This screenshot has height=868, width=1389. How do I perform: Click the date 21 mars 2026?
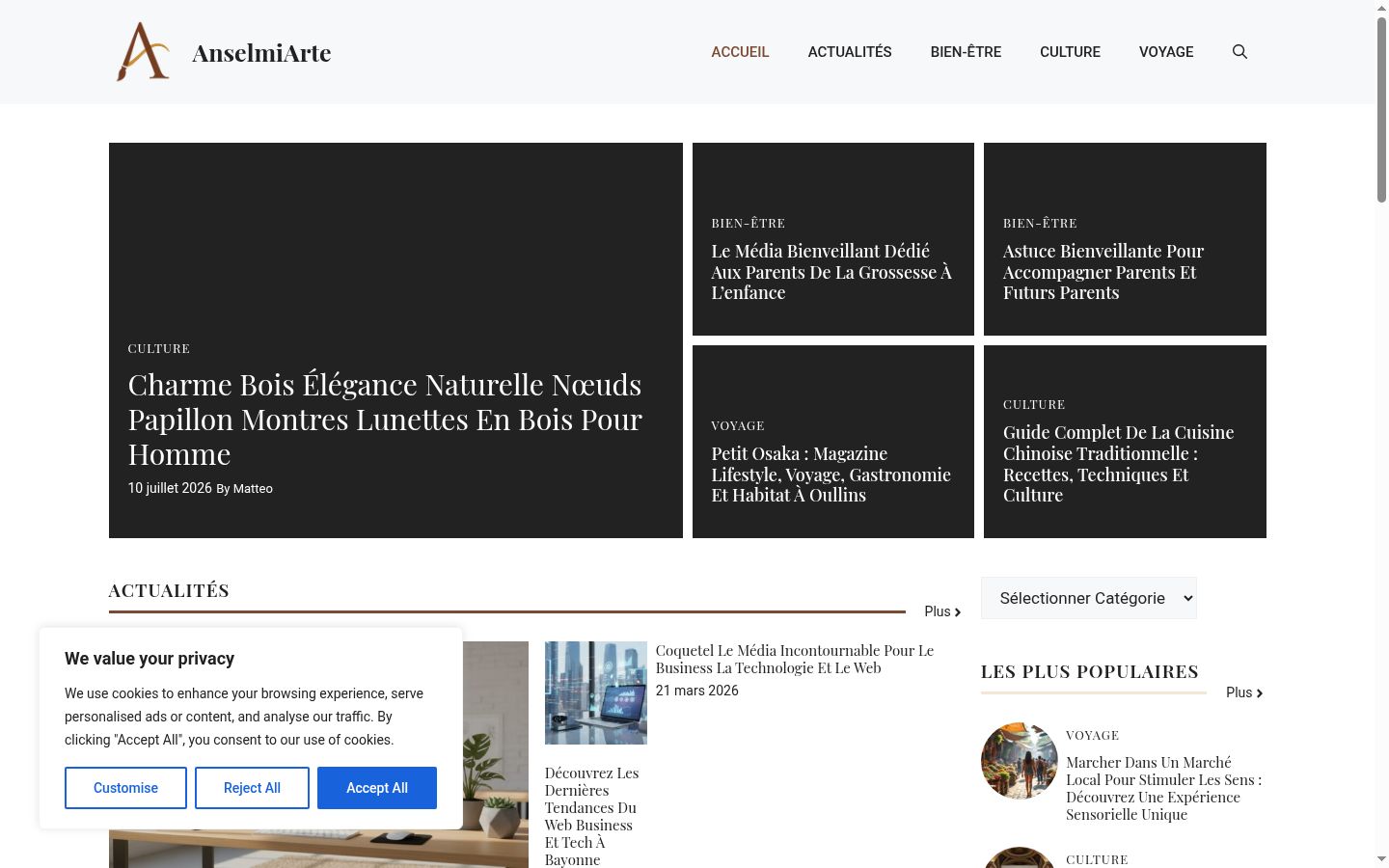(697, 691)
